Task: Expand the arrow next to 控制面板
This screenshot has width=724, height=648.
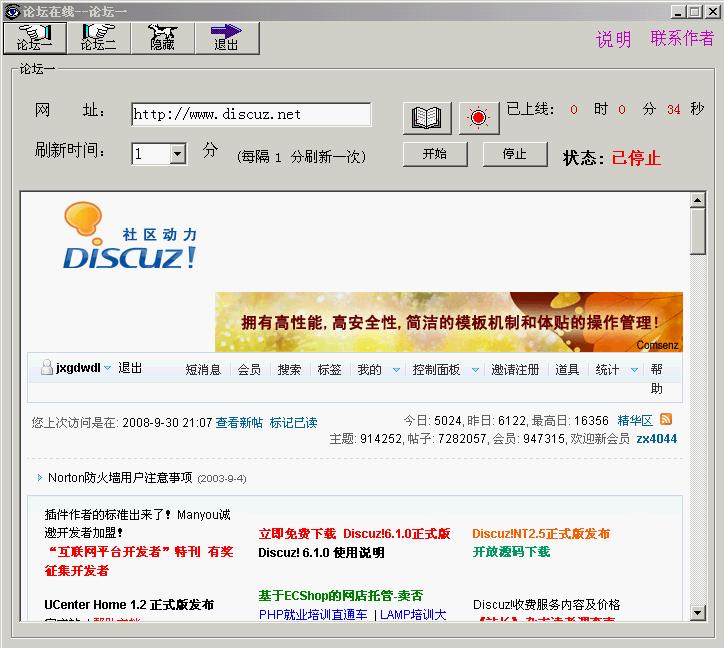Action: point(475,370)
